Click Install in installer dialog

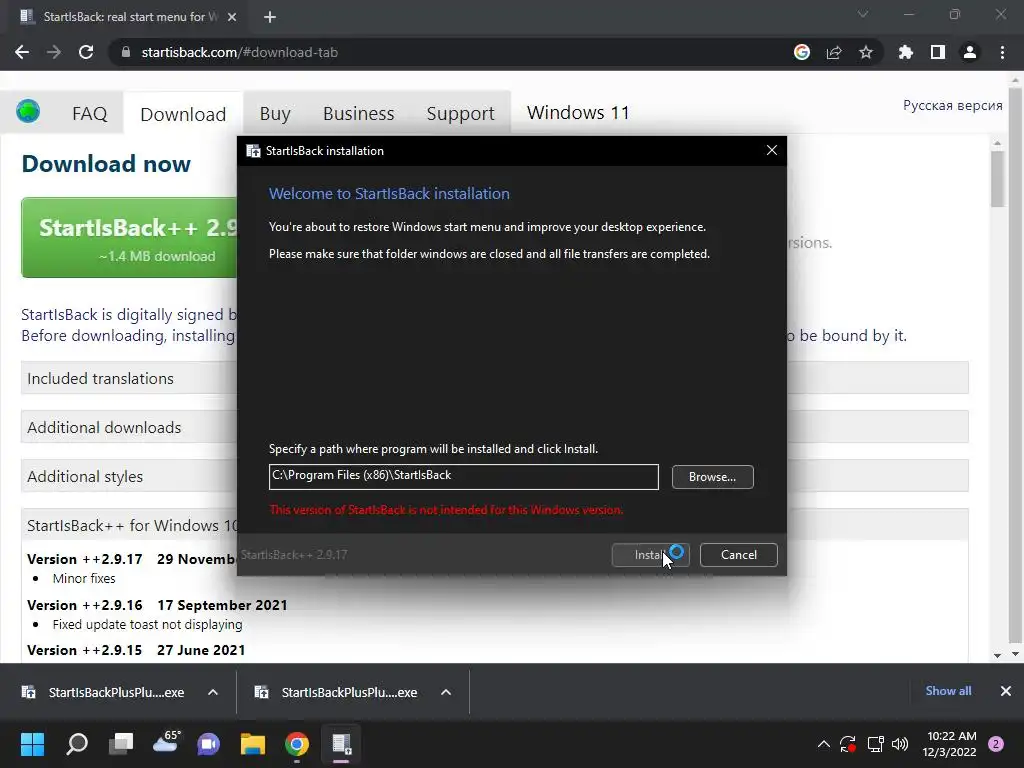click(650, 554)
